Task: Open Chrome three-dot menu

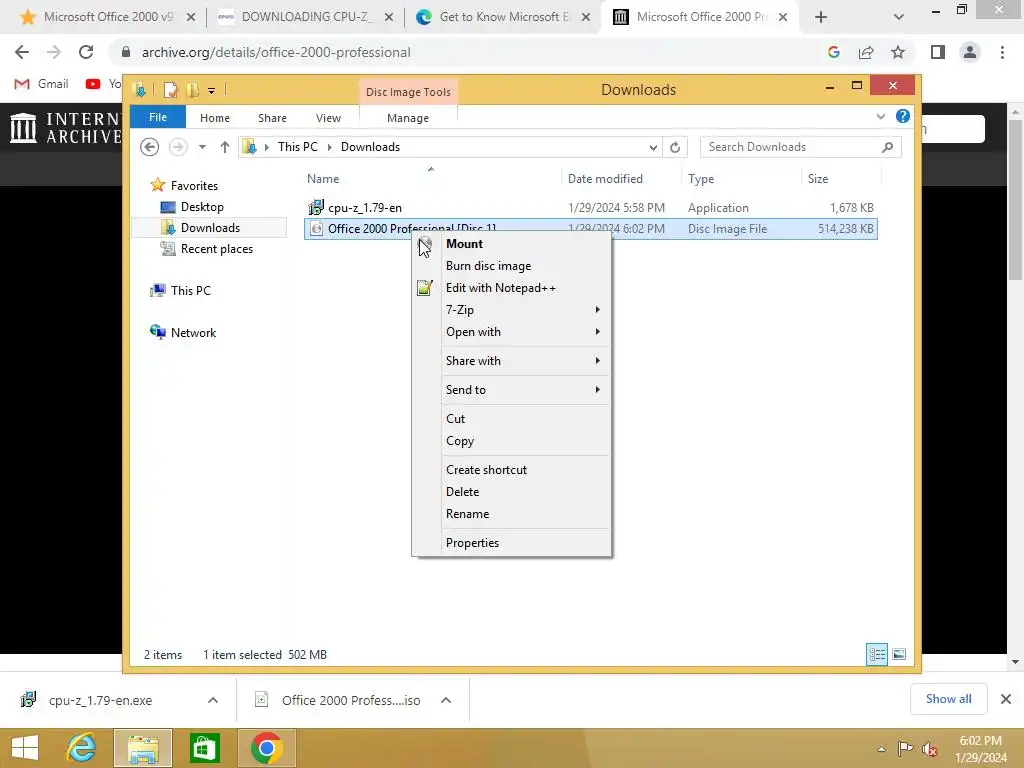Action: 1002,52
